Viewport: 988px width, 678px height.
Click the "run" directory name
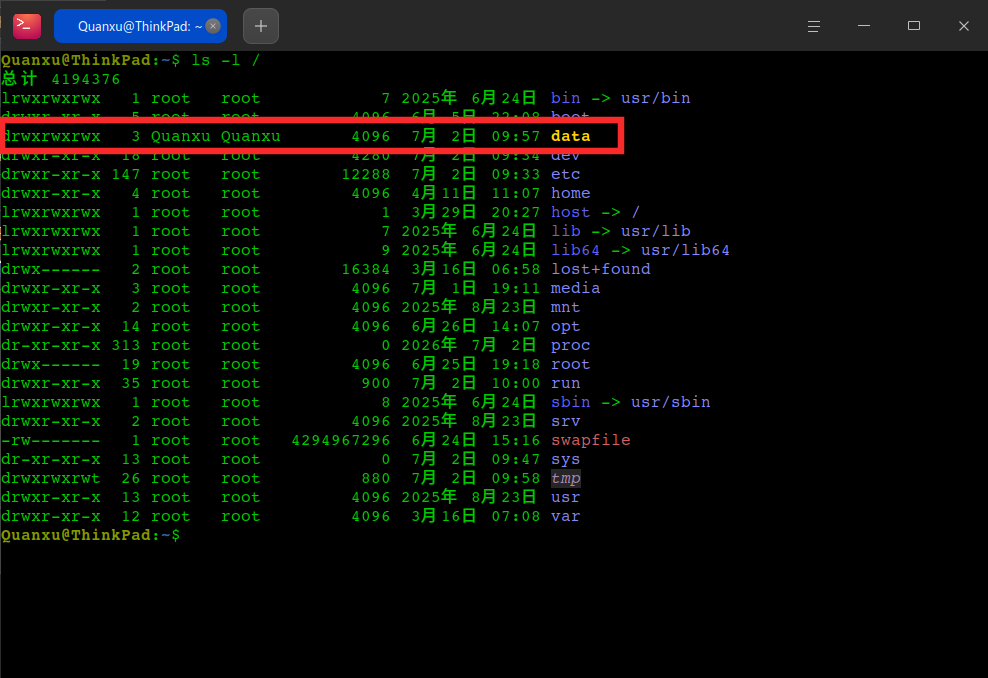tap(566, 383)
